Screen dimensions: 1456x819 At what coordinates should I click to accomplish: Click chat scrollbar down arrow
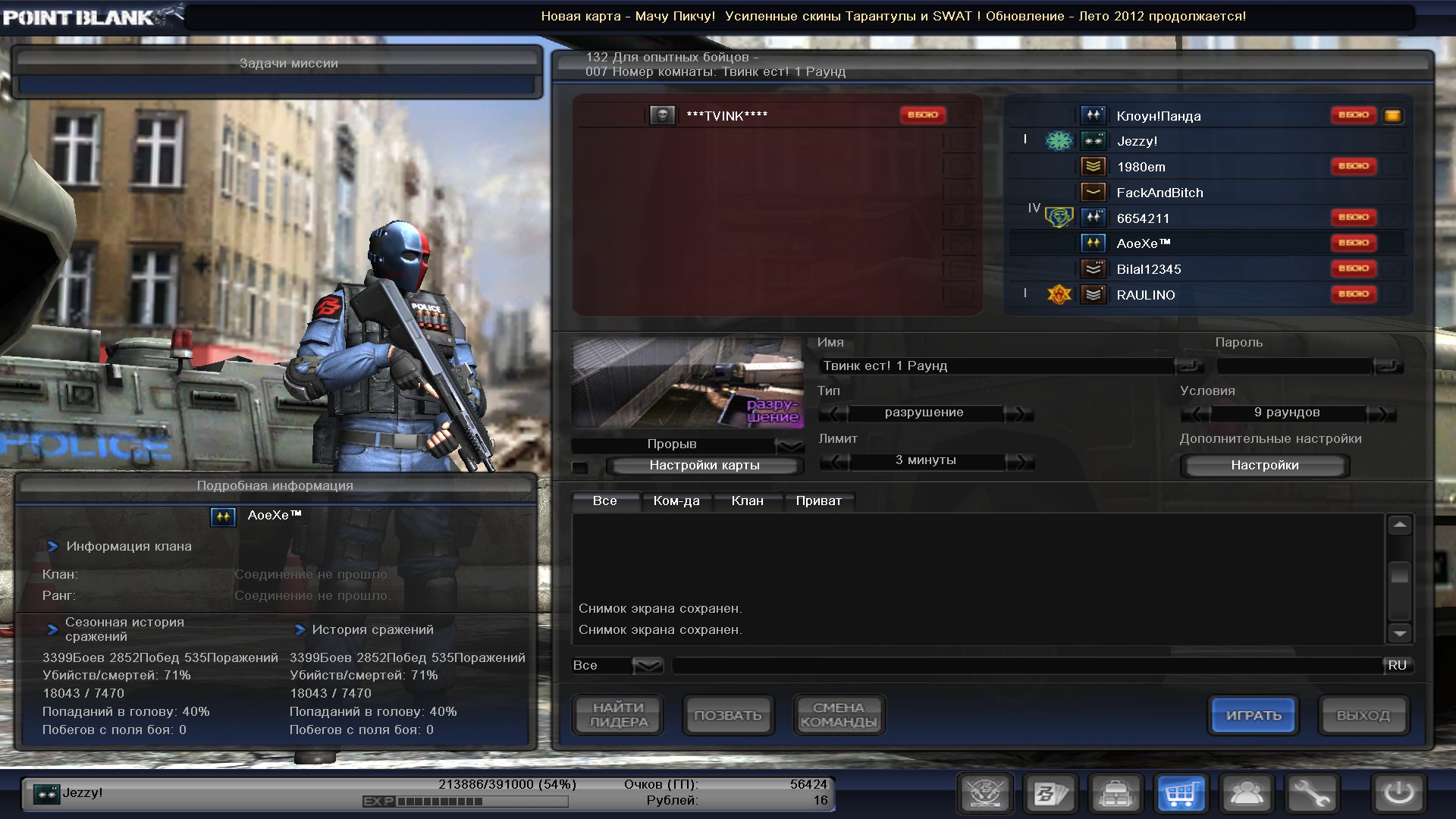click(x=1400, y=633)
